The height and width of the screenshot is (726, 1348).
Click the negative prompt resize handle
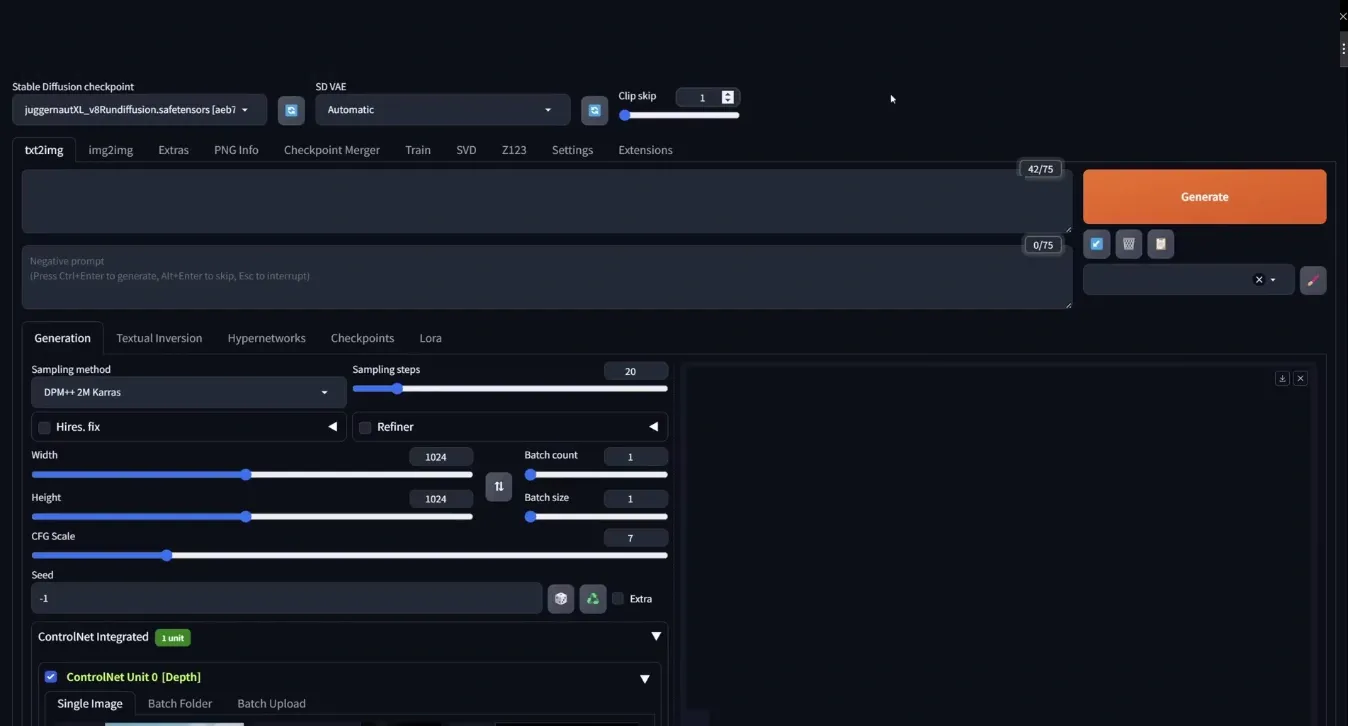[1068, 305]
